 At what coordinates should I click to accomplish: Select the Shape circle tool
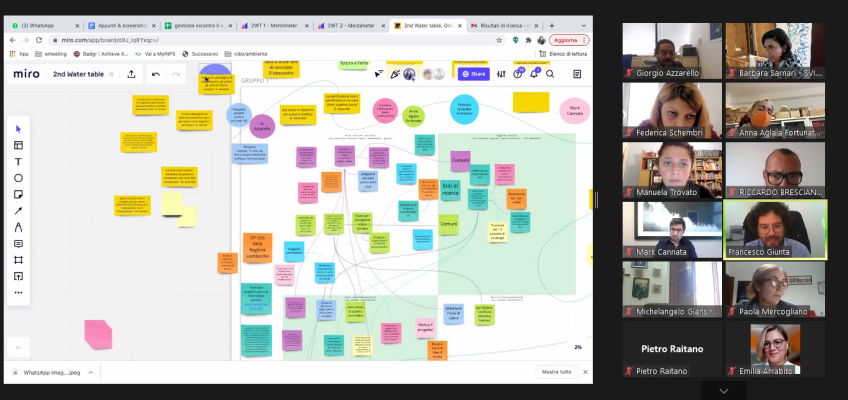click(18, 178)
